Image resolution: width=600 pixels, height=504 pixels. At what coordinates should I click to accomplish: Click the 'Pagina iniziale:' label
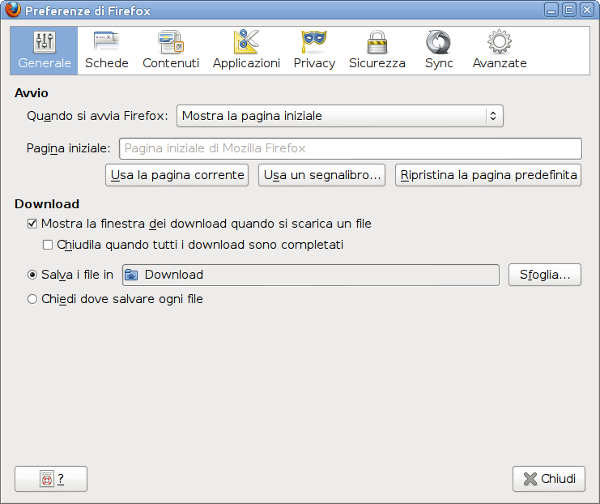coord(68,148)
